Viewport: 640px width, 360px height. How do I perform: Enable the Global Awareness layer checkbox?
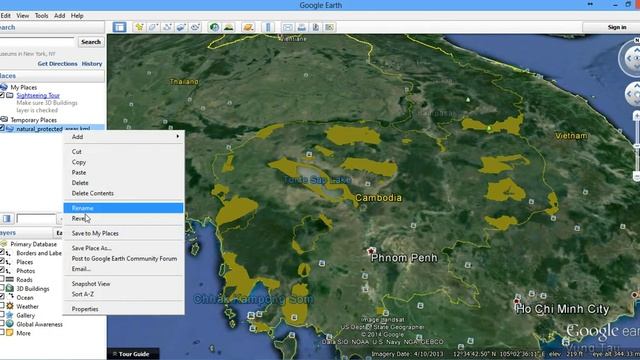pos(2,324)
